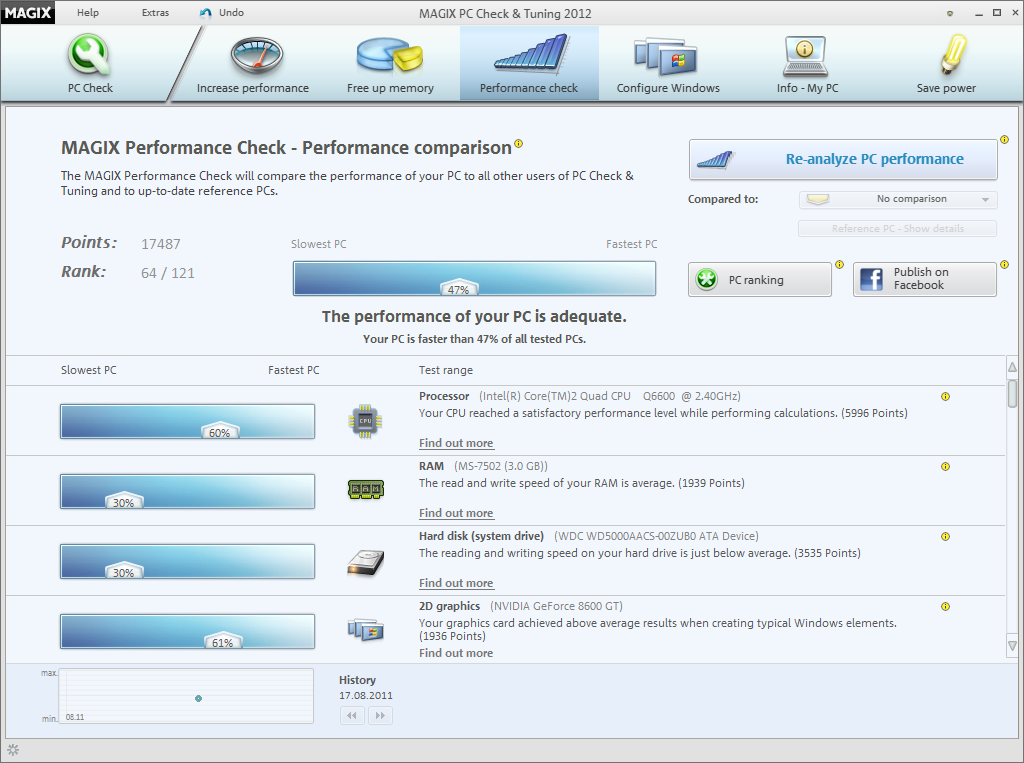1024x763 pixels.
Task: Click the 2D graphics 61% performance bar
Action: point(187,631)
